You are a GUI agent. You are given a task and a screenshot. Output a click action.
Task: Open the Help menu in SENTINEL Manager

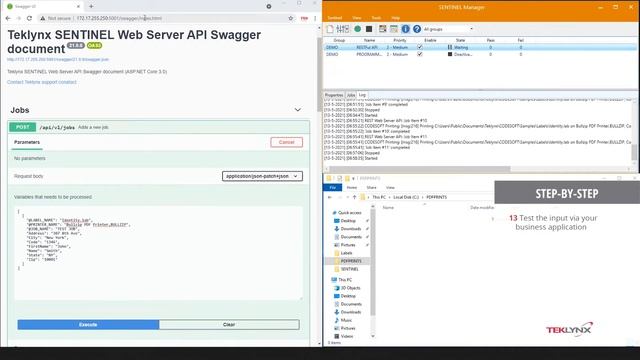[x=396, y=18]
